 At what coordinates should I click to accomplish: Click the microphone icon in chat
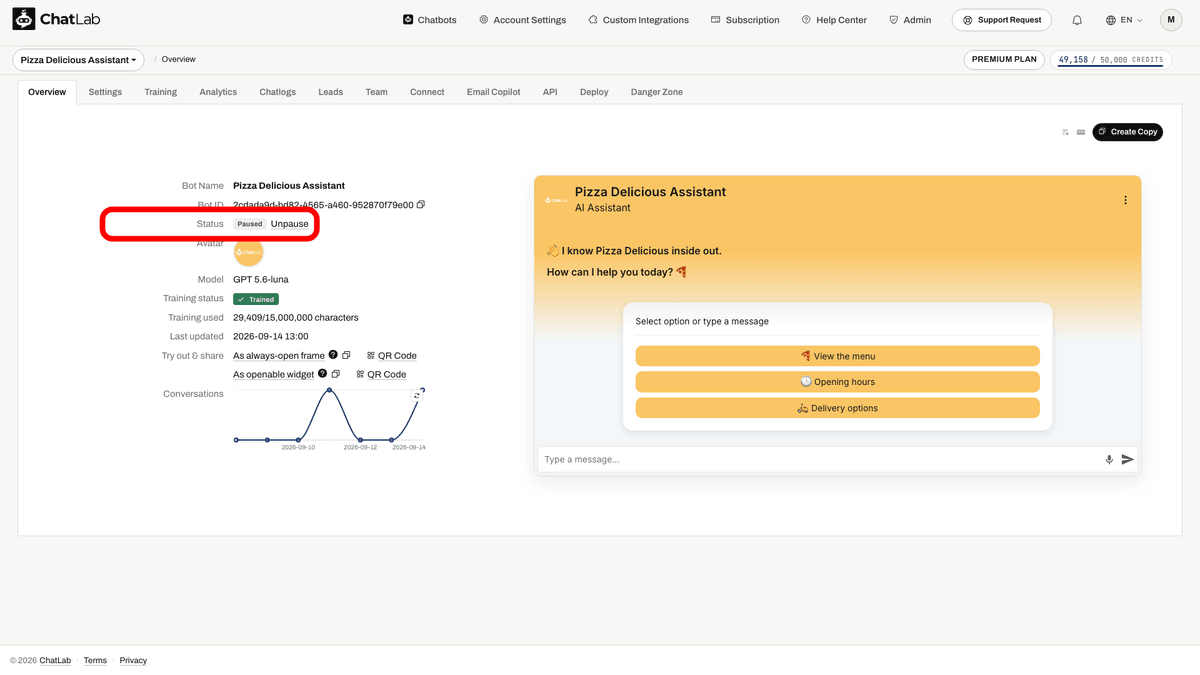pyautogui.click(x=1109, y=460)
